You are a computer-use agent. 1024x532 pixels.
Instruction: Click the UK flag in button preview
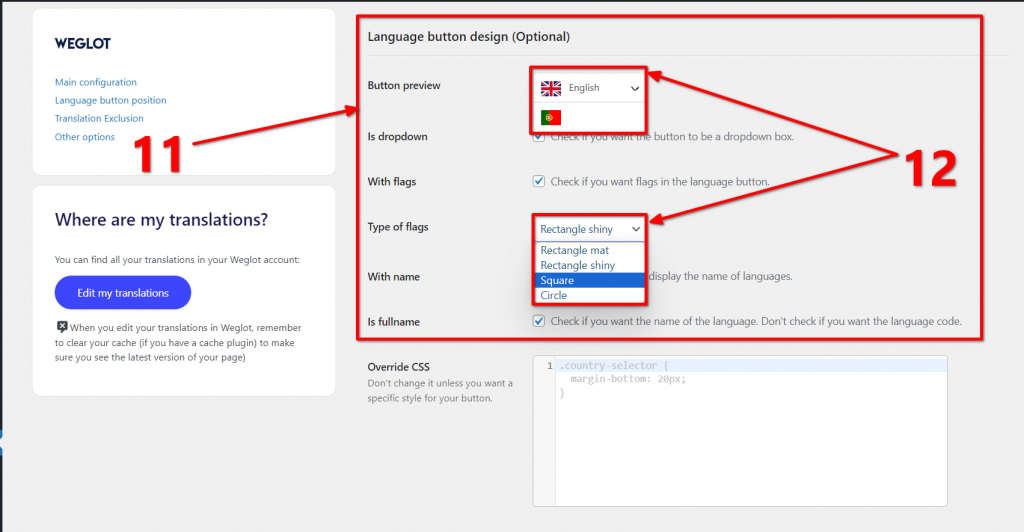(551, 88)
